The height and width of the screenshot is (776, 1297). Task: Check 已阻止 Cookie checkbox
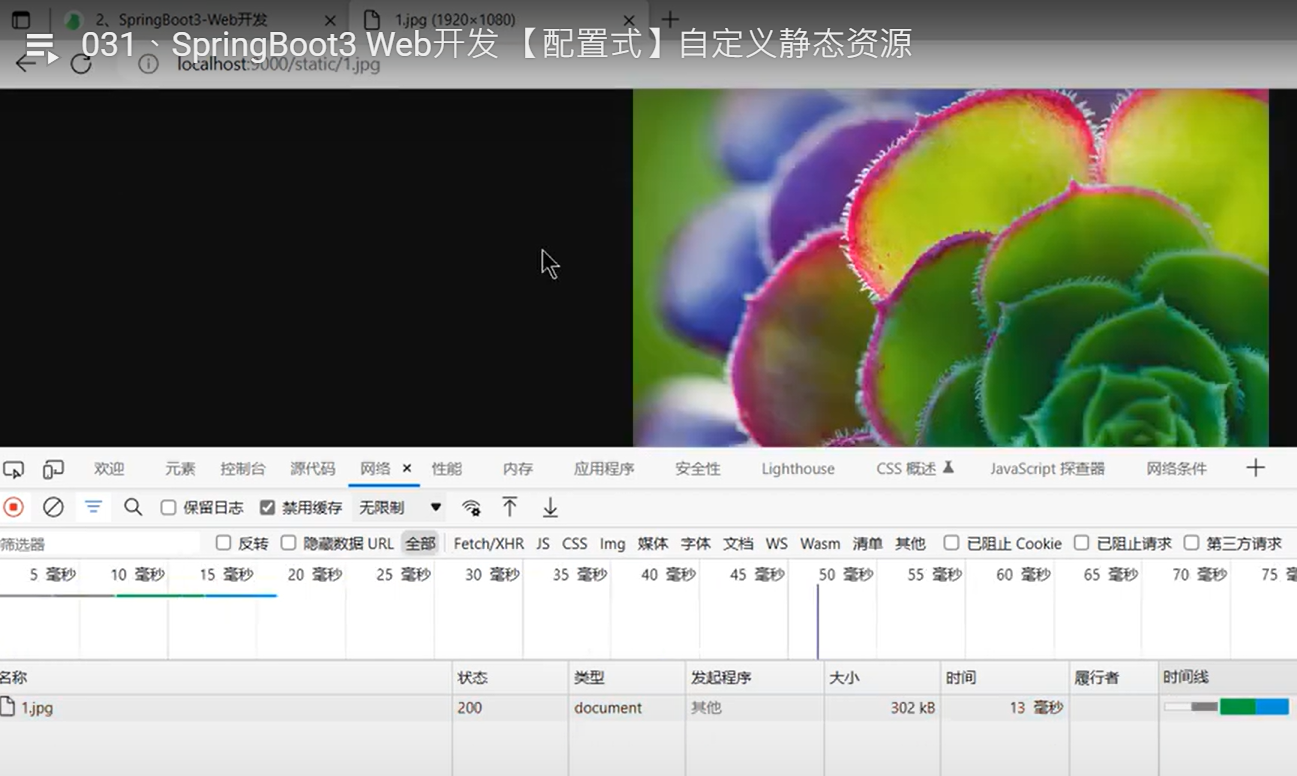click(951, 543)
